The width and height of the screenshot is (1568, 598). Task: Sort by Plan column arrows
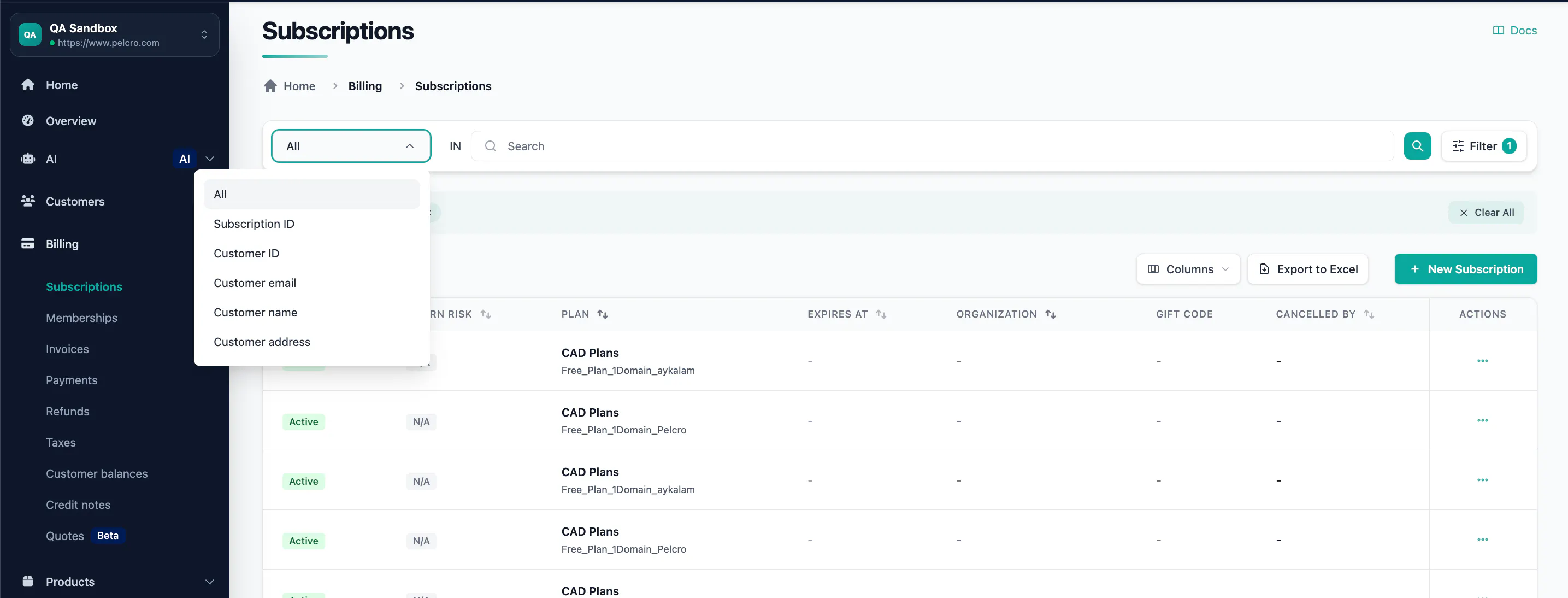pyautogui.click(x=602, y=314)
